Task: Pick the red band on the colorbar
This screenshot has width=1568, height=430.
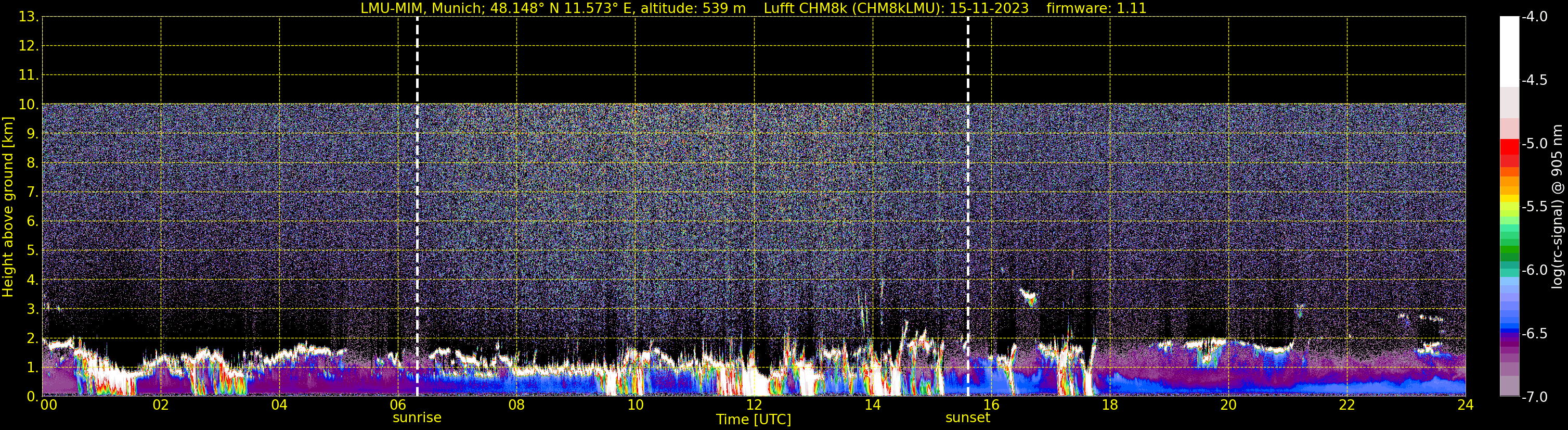Action: pyautogui.click(x=1509, y=147)
